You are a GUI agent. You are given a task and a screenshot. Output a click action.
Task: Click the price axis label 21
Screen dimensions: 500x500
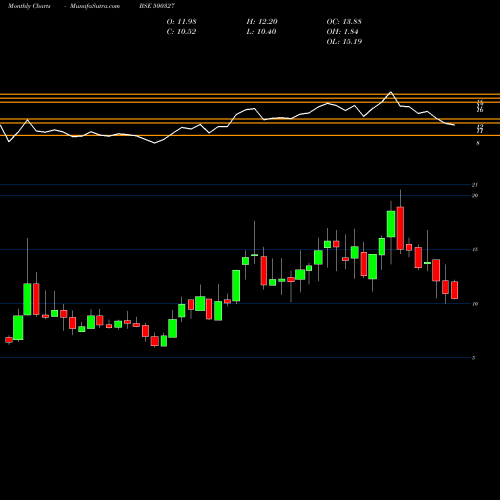coord(475,185)
